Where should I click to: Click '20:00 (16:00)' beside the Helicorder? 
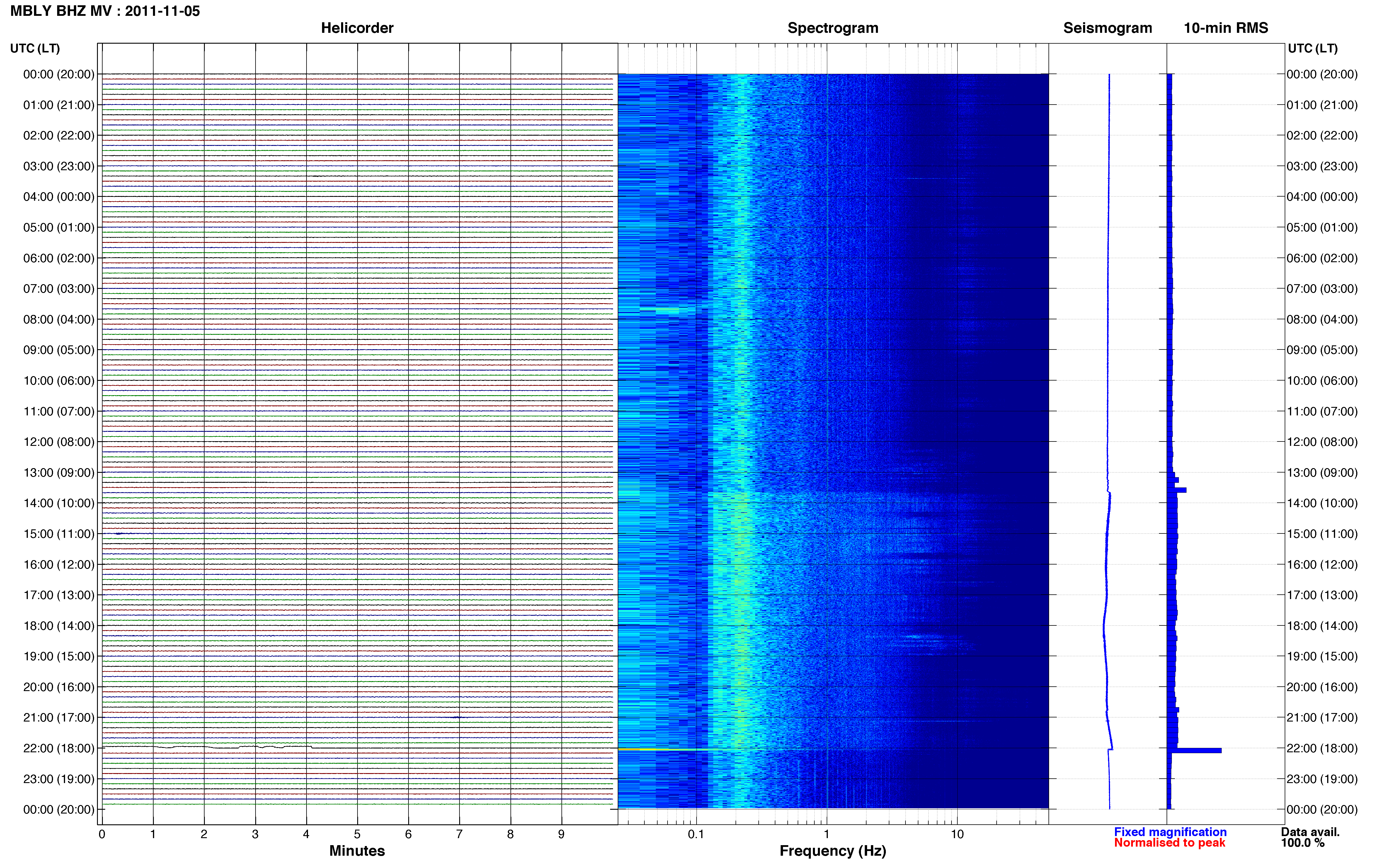[x=59, y=687]
